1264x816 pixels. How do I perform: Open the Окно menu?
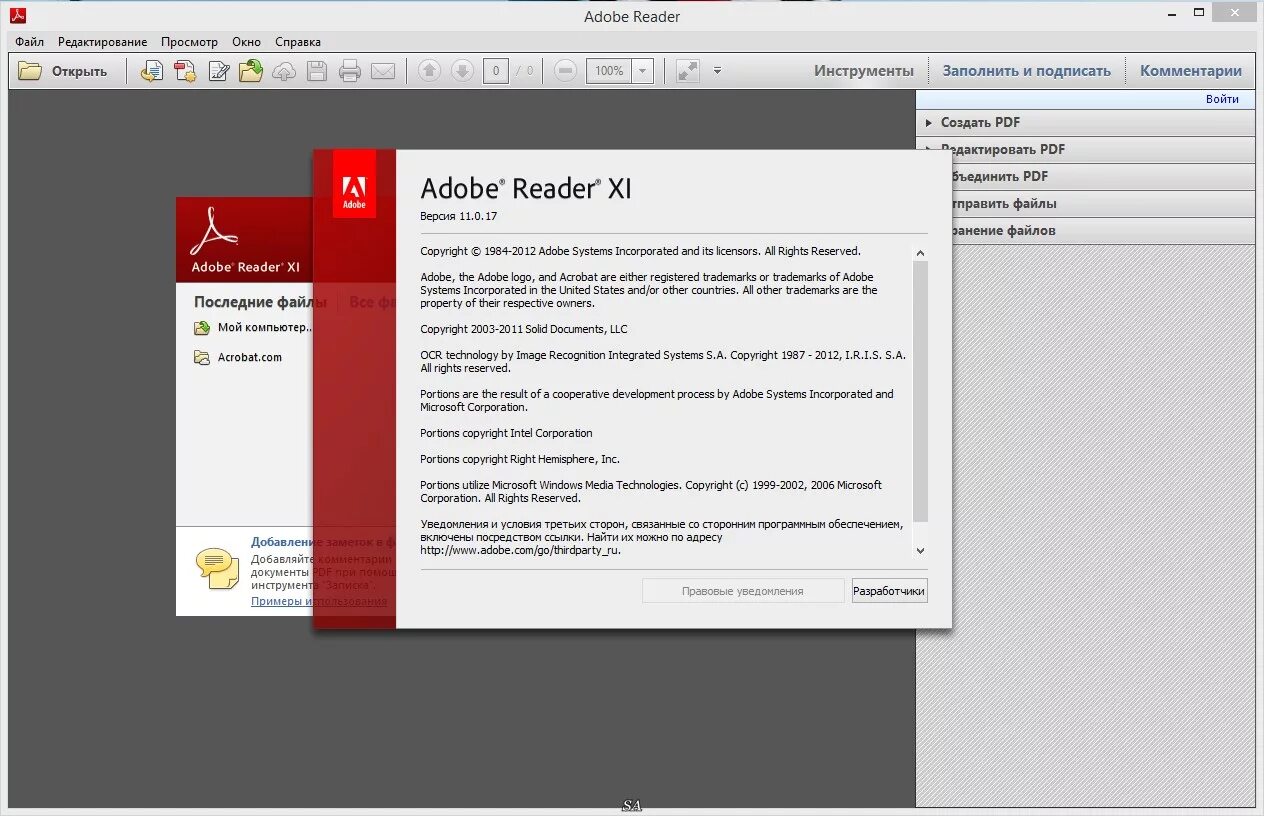246,42
